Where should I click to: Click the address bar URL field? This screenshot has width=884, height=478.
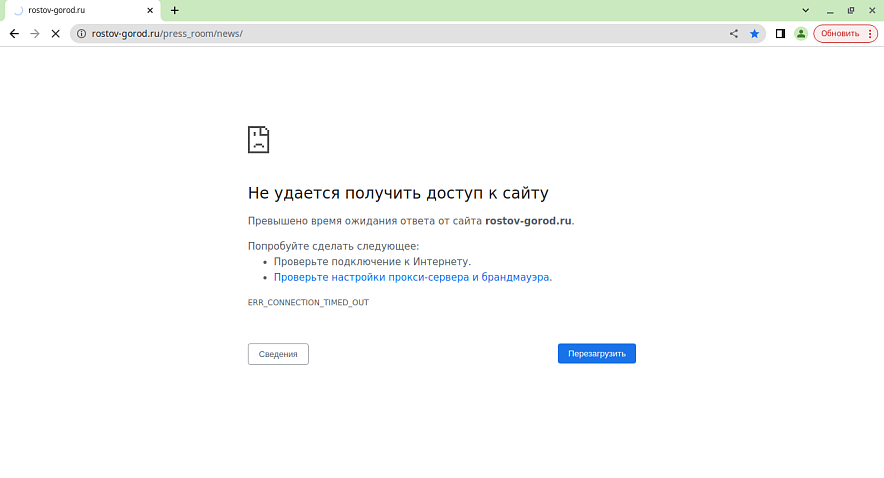(x=400, y=33)
